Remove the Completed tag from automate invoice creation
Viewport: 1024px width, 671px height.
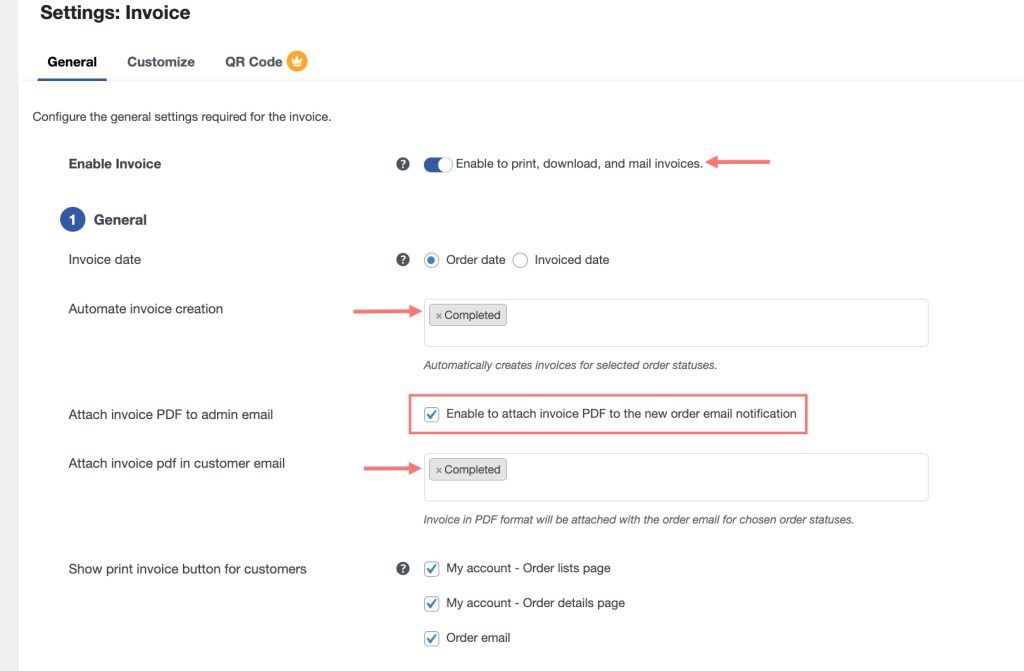click(x=440, y=314)
